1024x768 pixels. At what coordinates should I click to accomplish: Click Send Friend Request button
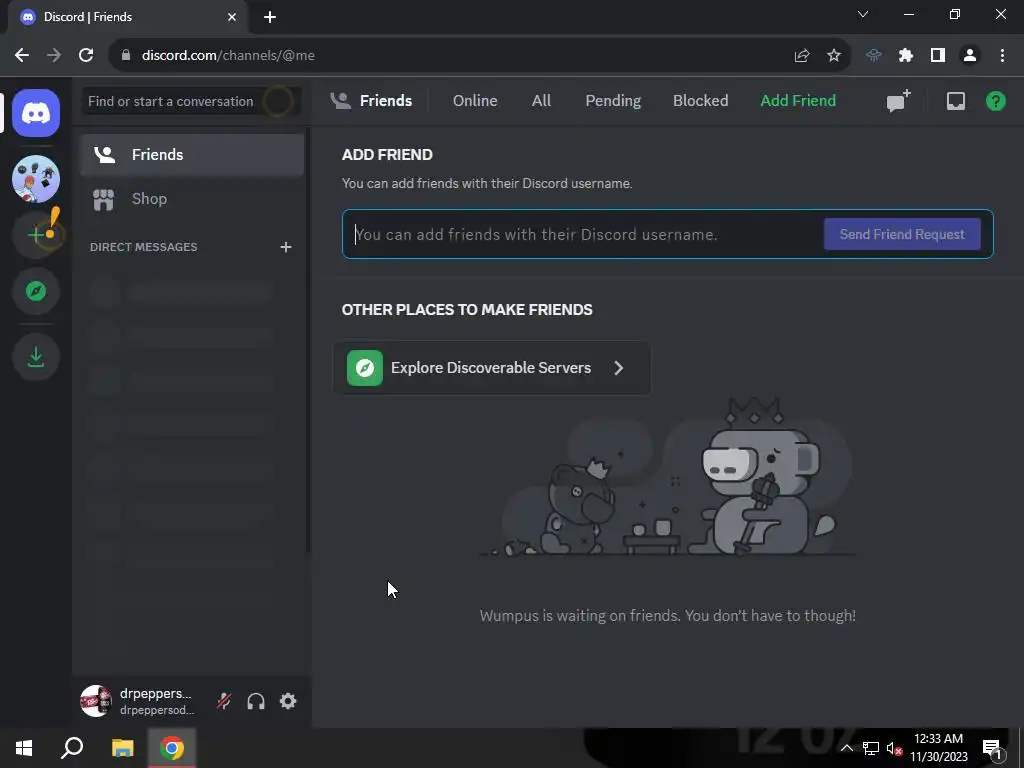[x=902, y=234]
